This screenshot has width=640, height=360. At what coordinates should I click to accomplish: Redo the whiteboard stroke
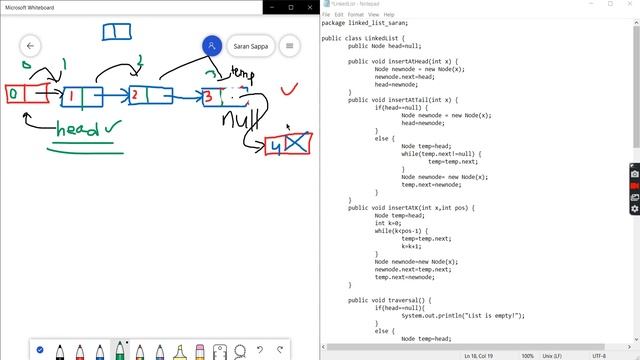(x=280, y=350)
